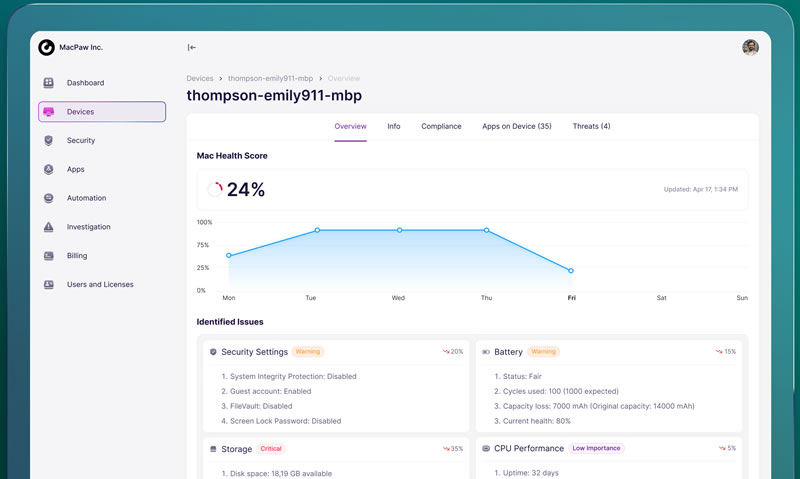Click the Sun axis label
The image size is (800, 479).
[742, 298]
